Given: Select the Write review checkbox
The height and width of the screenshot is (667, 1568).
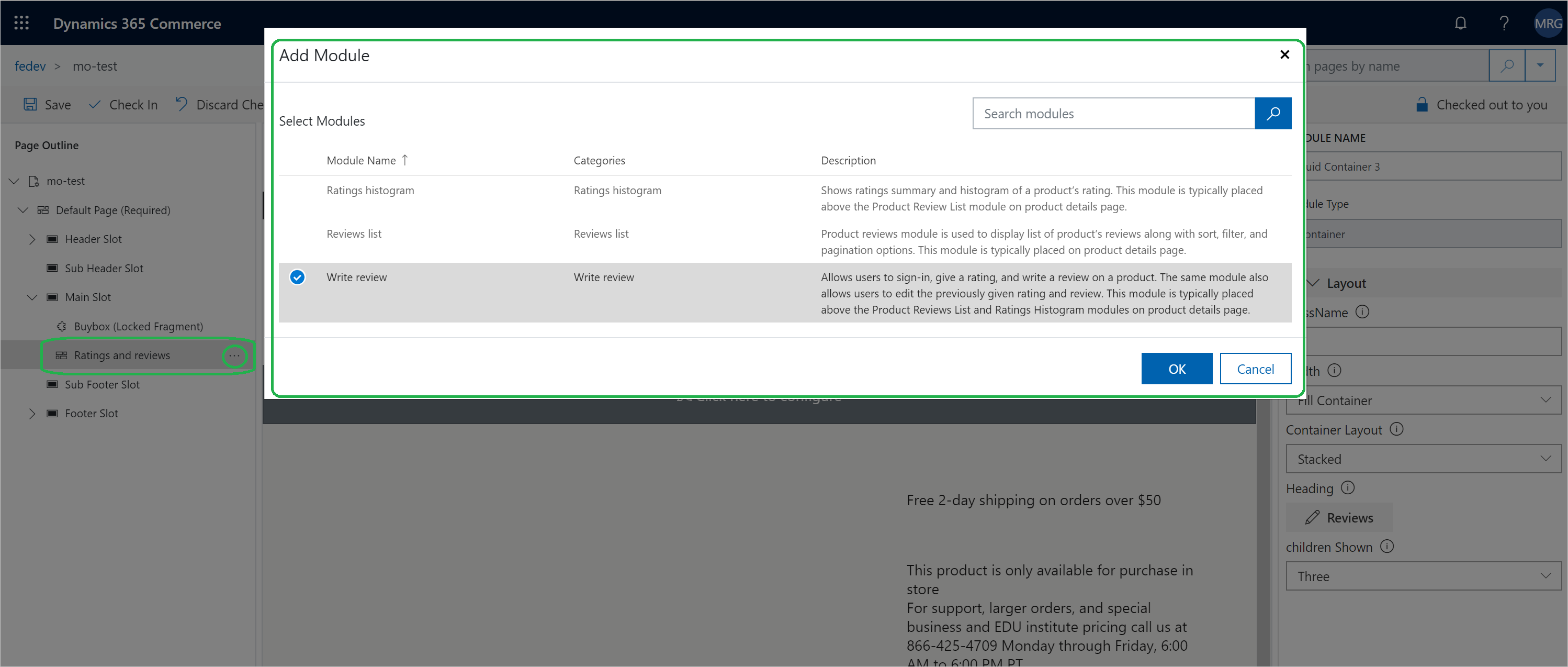Looking at the screenshot, I should click(297, 277).
